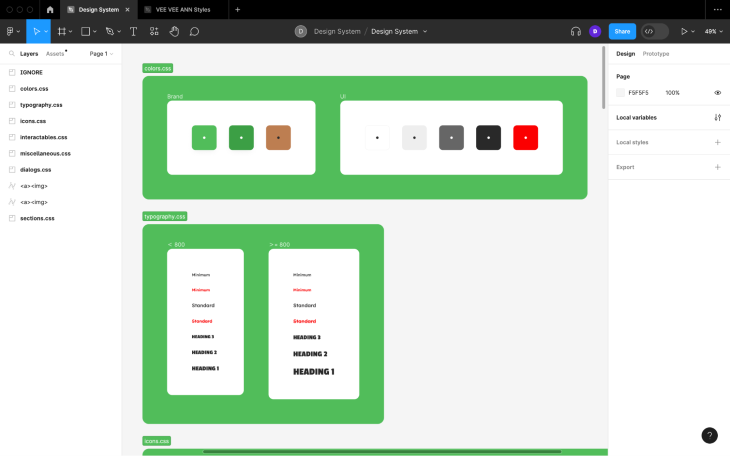
Task: Select the Rectangle shape tool
Action: [x=85, y=31]
